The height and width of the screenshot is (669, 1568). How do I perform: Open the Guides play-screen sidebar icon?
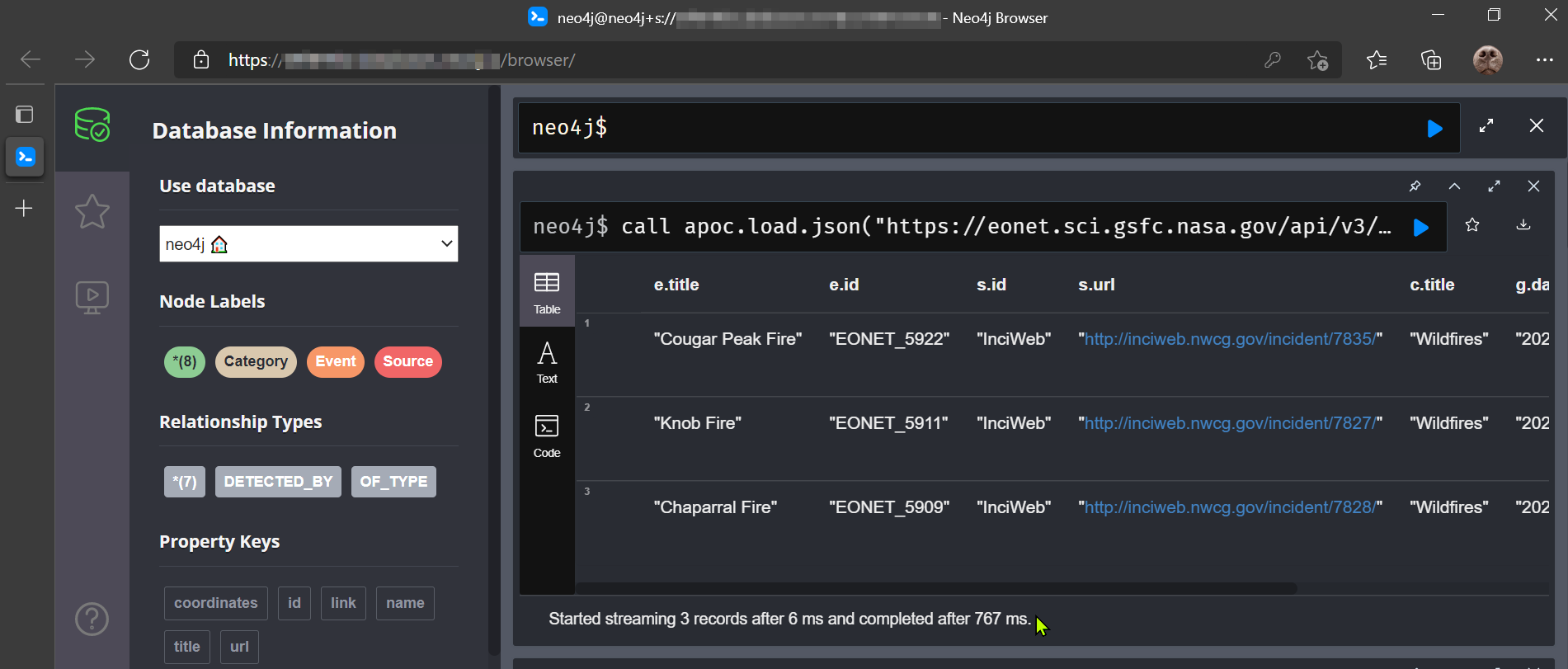92,297
